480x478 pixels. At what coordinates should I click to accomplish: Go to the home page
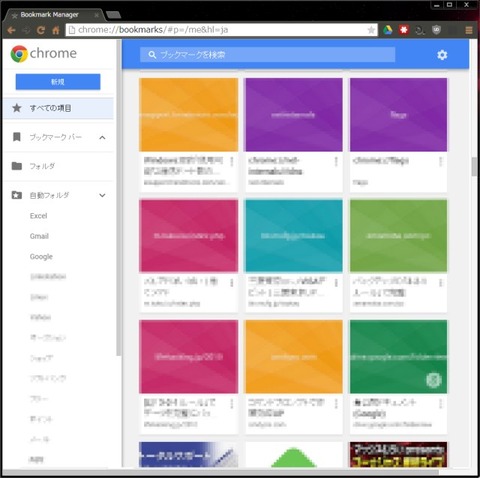coord(56,30)
